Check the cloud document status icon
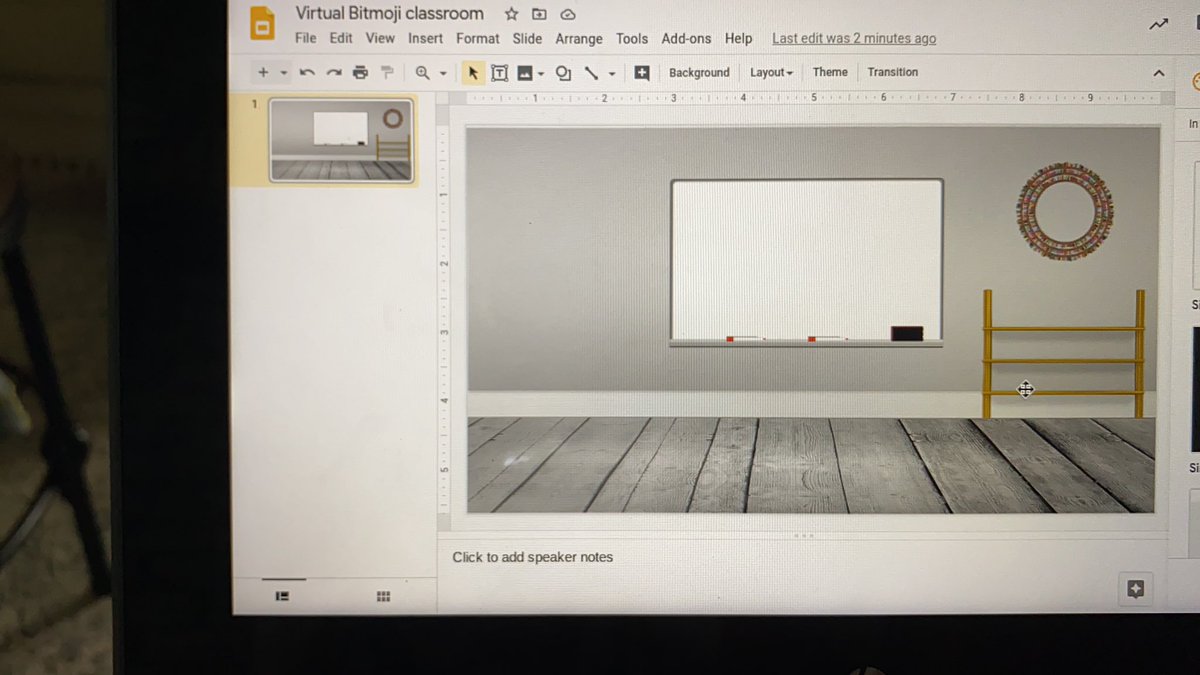The image size is (1200, 675). [568, 14]
